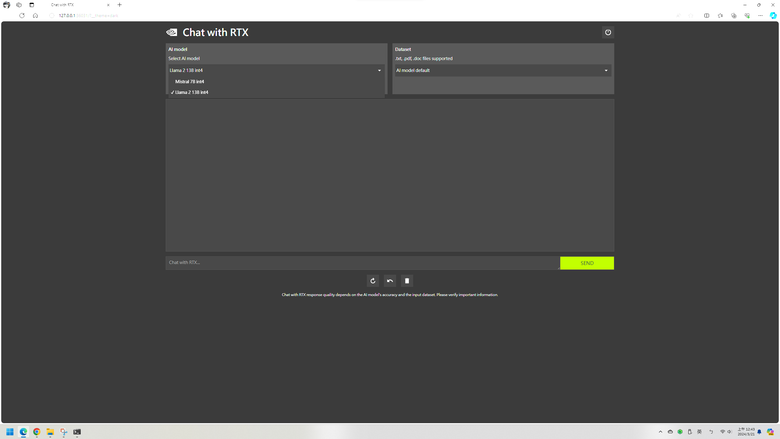Open the browser profile icon at top left
Screen dimensions: 780x439
click(6, 5)
